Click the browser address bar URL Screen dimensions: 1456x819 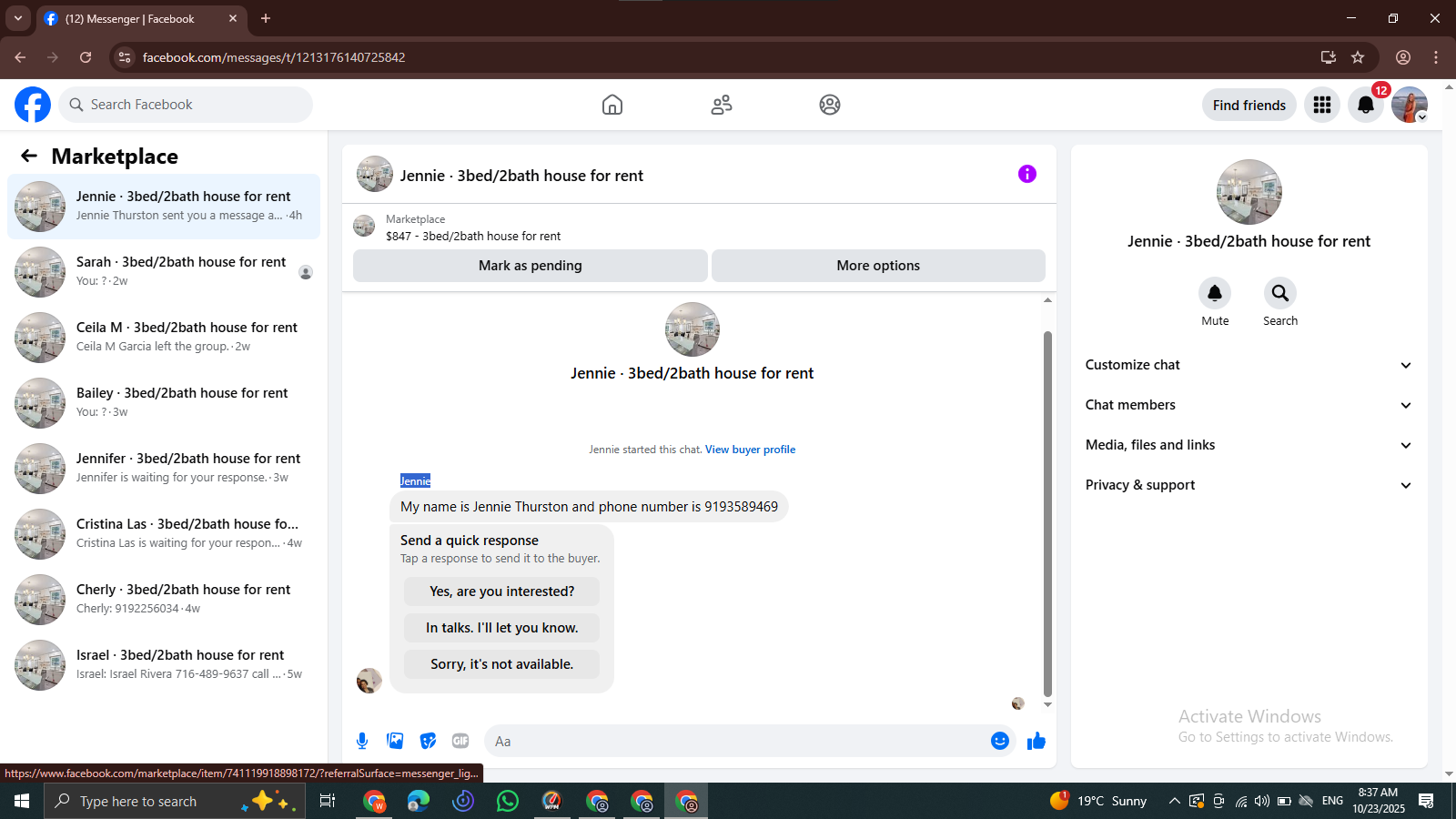274,57
